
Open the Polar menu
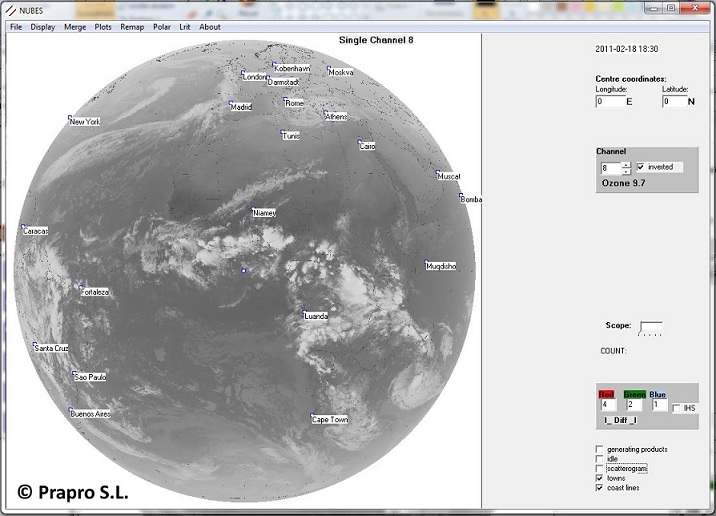click(x=162, y=27)
